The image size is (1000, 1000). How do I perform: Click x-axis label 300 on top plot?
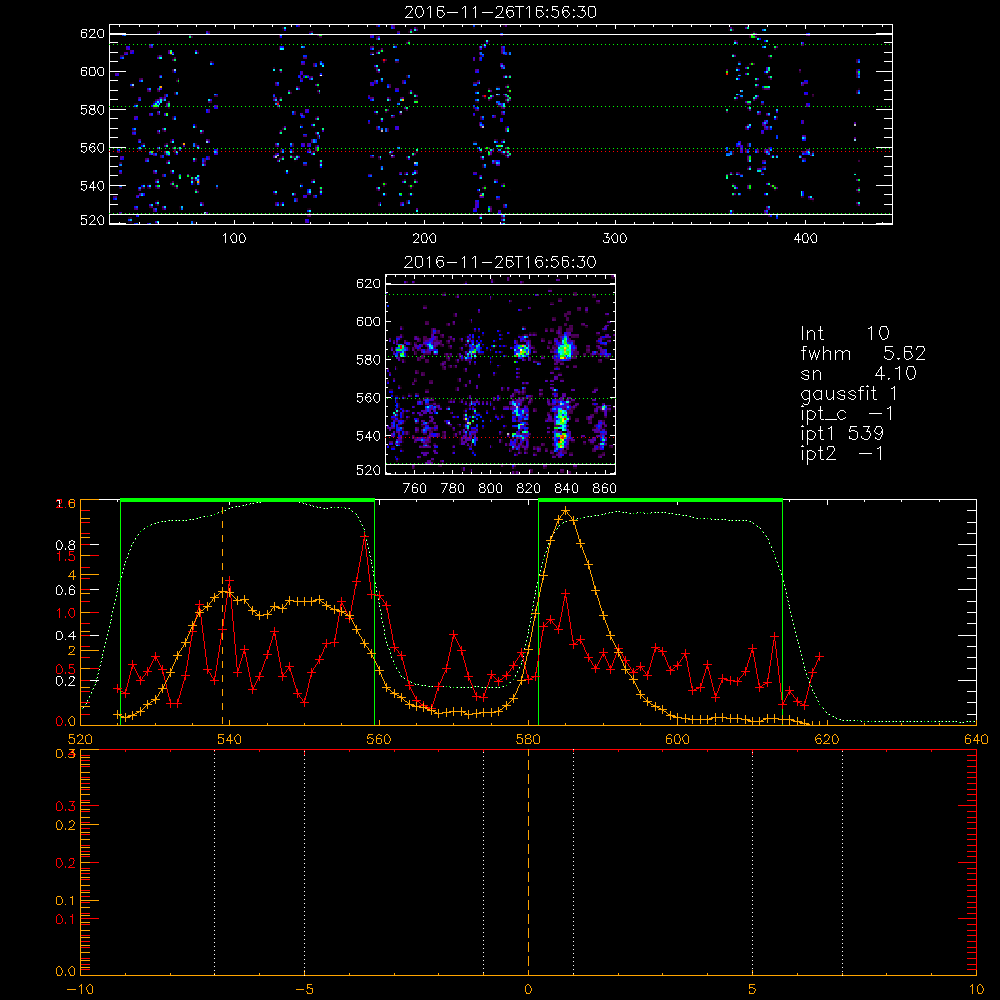(x=615, y=239)
